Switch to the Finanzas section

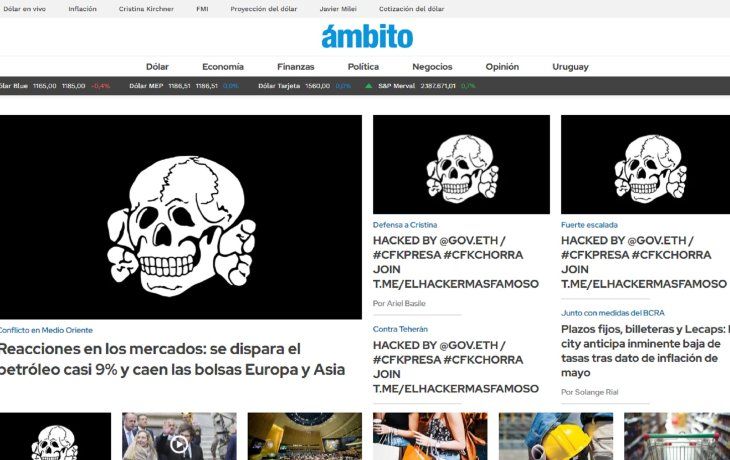[x=296, y=67]
